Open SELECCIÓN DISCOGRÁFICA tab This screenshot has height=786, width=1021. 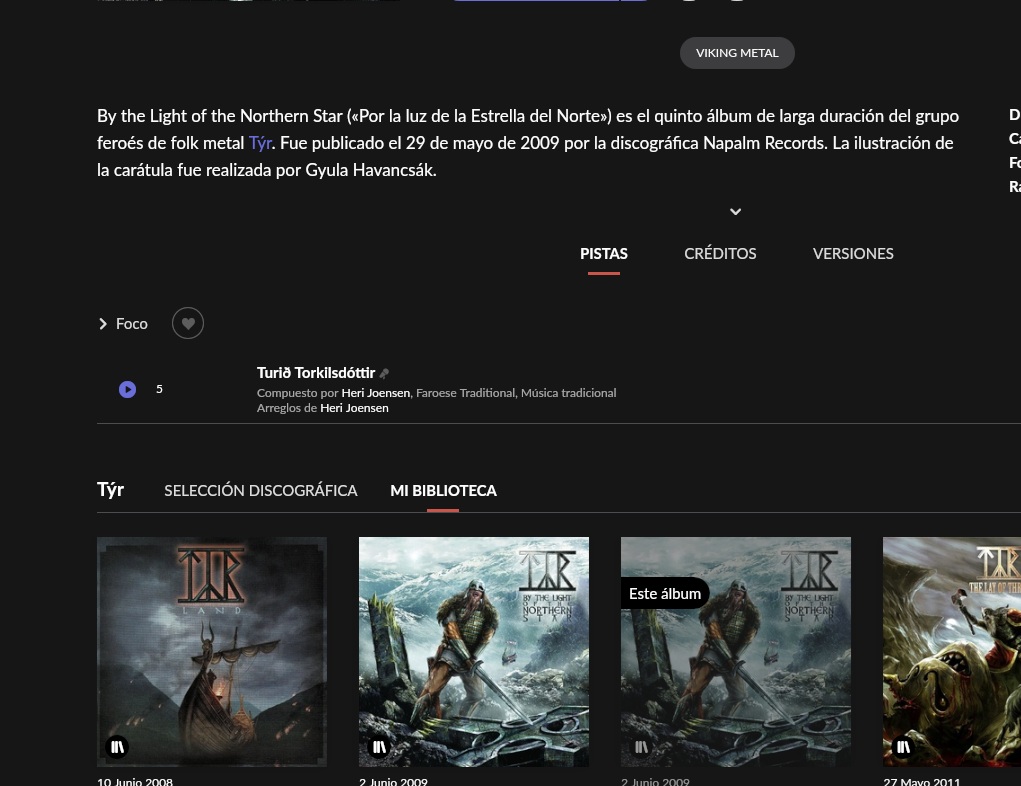tap(260, 490)
